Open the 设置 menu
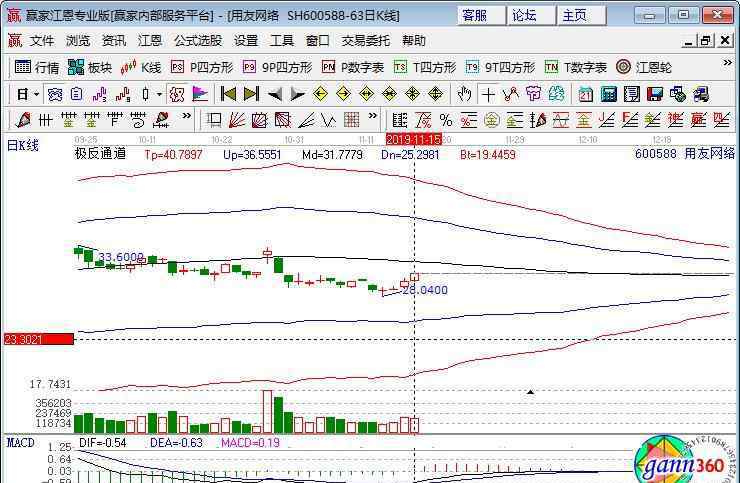The image size is (740, 483). pyautogui.click(x=246, y=41)
